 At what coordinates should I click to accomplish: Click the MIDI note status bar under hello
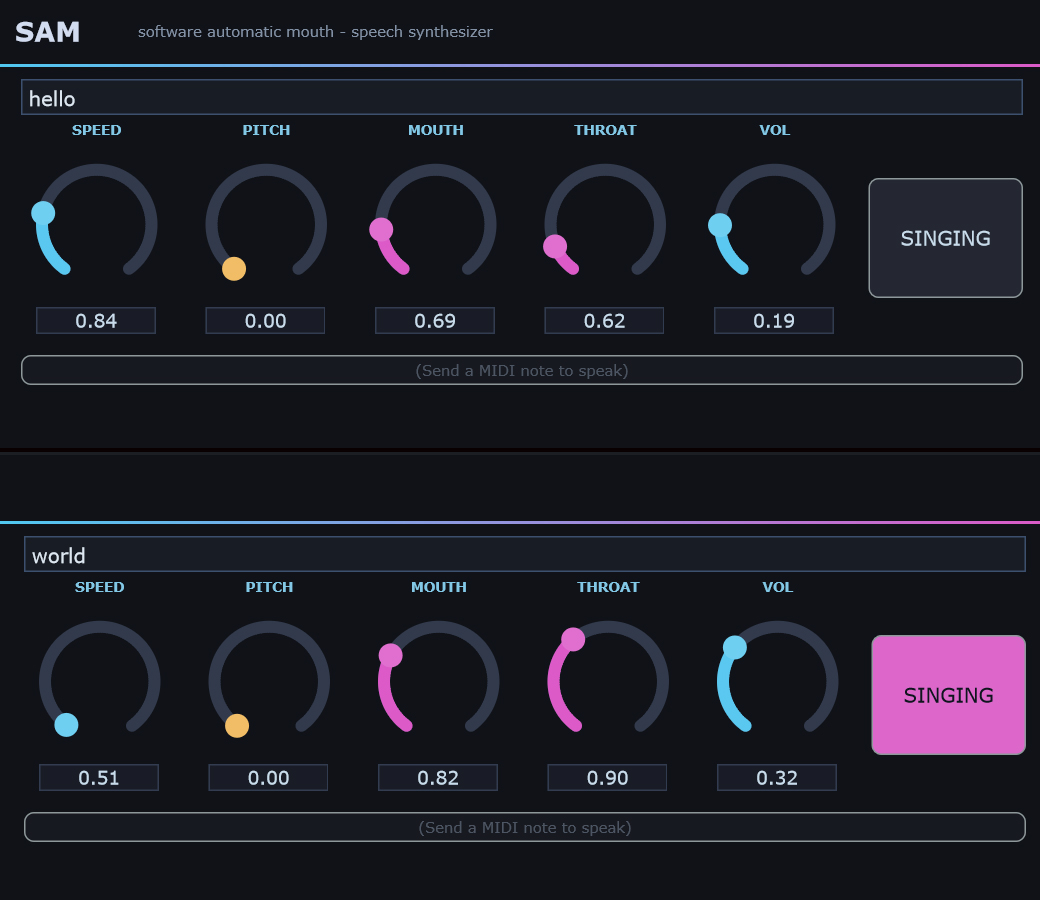(x=521, y=370)
